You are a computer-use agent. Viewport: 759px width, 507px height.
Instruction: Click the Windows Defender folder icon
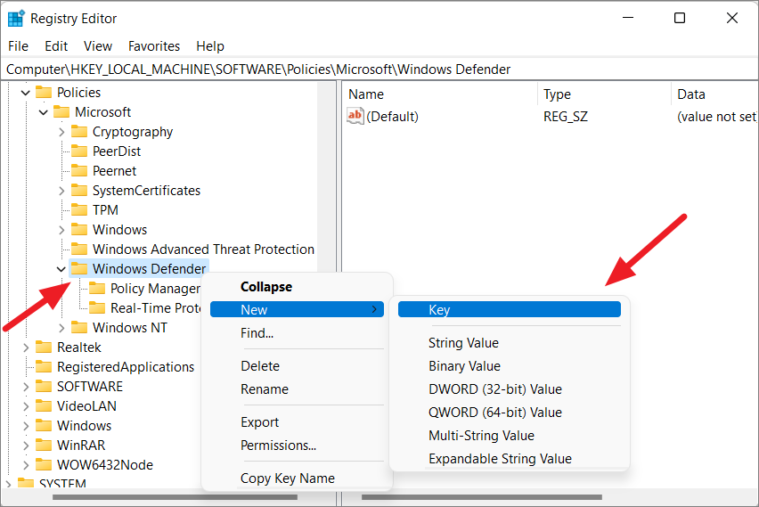tap(79, 268)
